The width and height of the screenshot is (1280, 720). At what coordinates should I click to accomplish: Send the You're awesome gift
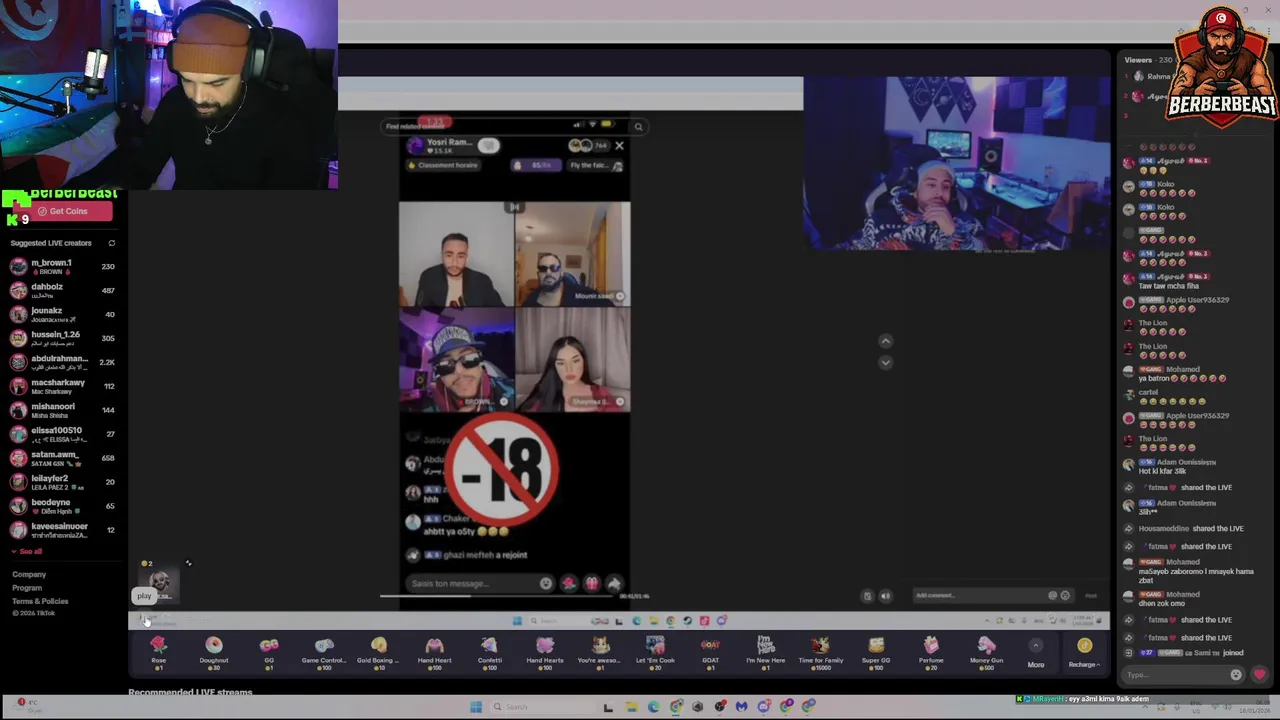pyautogui.click(x=600, y=652)
